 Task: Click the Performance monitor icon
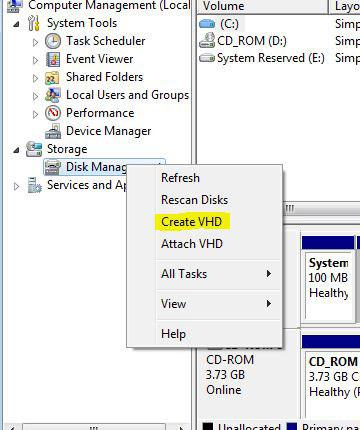click(x=53, y=113)
